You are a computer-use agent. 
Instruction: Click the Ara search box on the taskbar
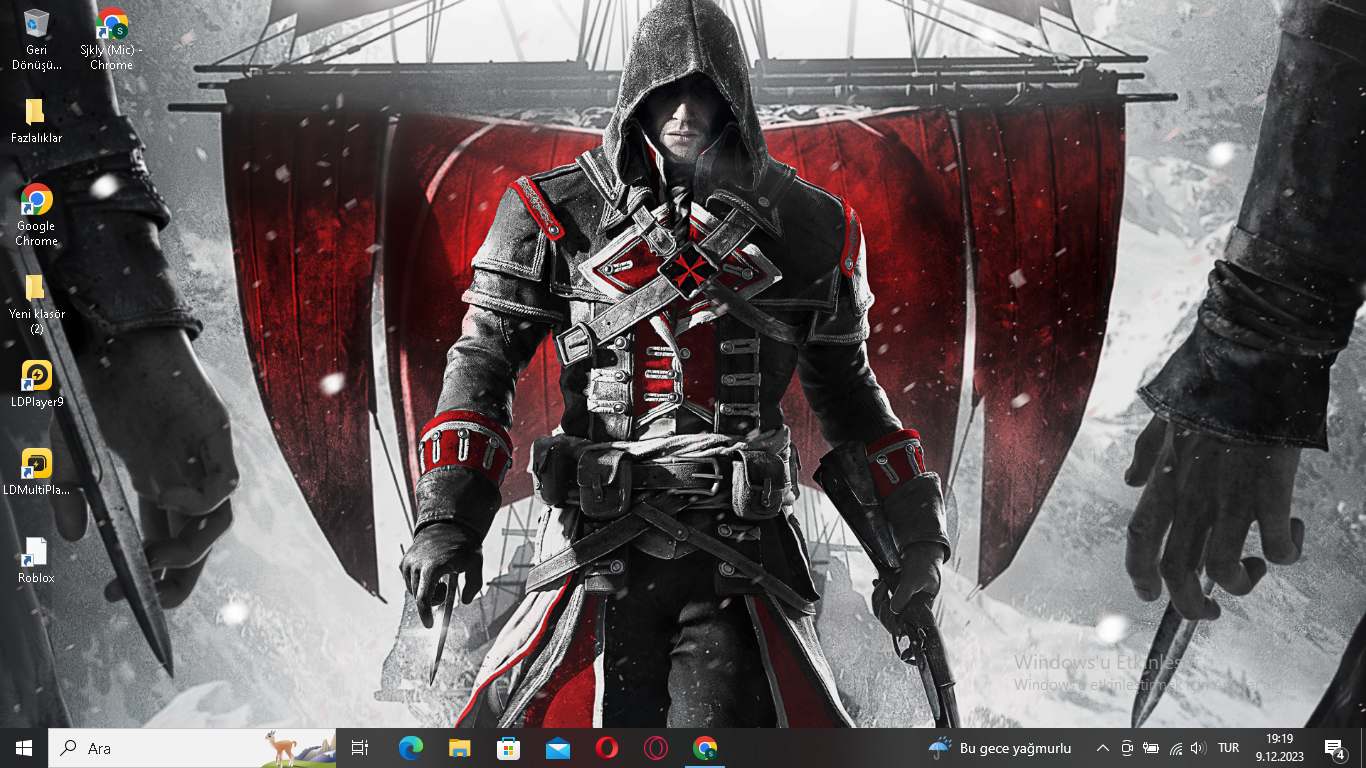[192, 748]
